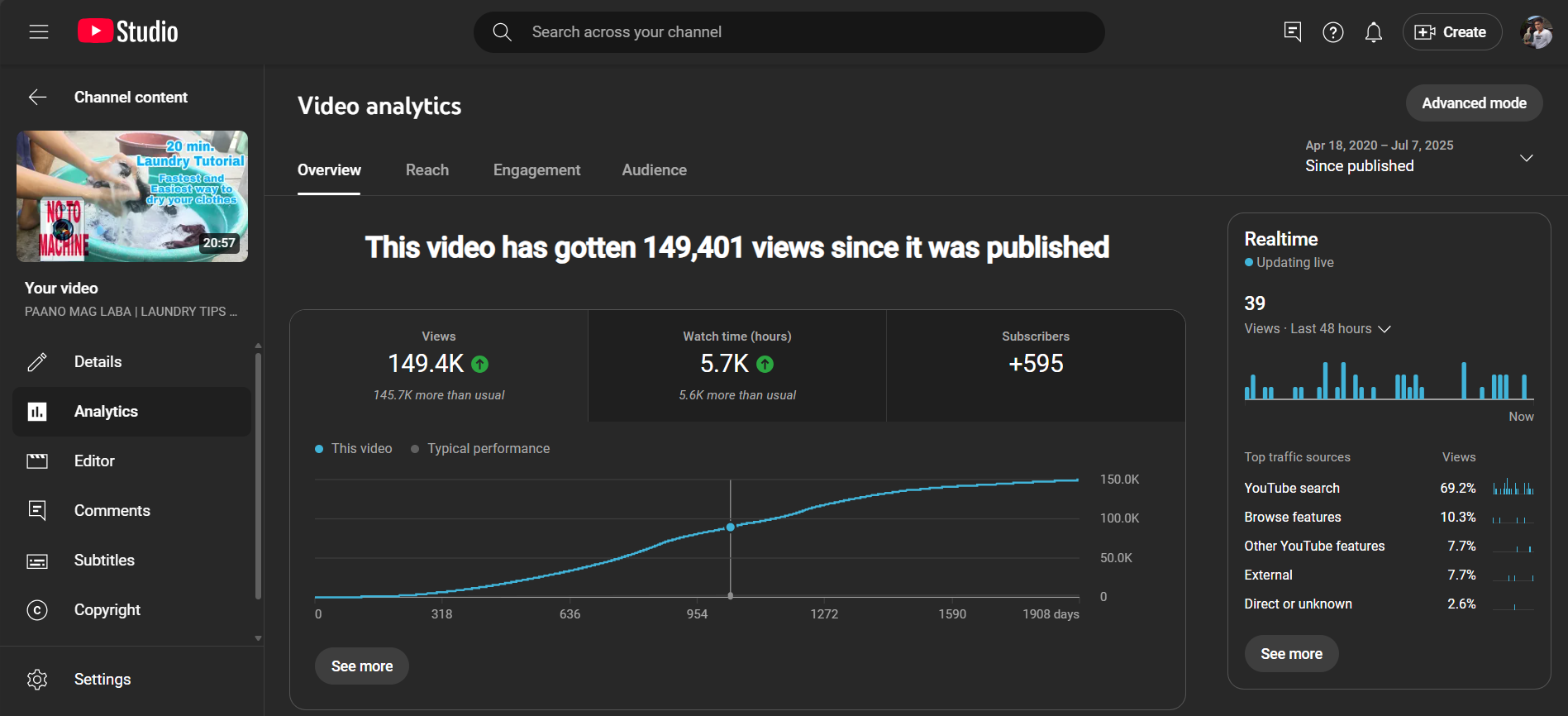Click the Analytics bar chart icon
Viewport: 1568px width, 716px height.
(37, 412)
